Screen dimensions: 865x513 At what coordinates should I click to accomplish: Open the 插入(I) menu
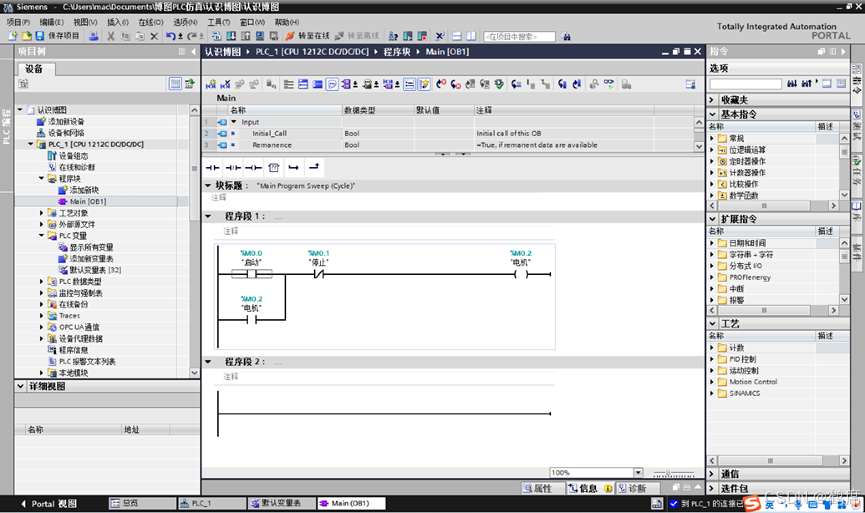pos(118,22)
